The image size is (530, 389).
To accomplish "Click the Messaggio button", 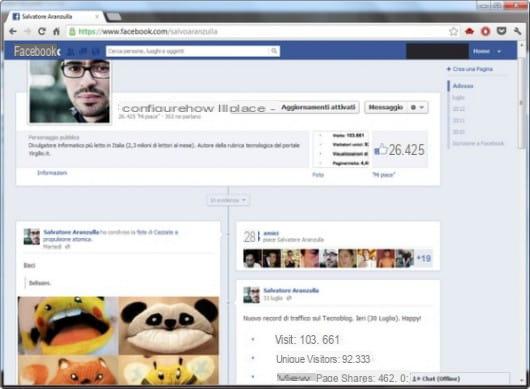I will coord(386,107).
